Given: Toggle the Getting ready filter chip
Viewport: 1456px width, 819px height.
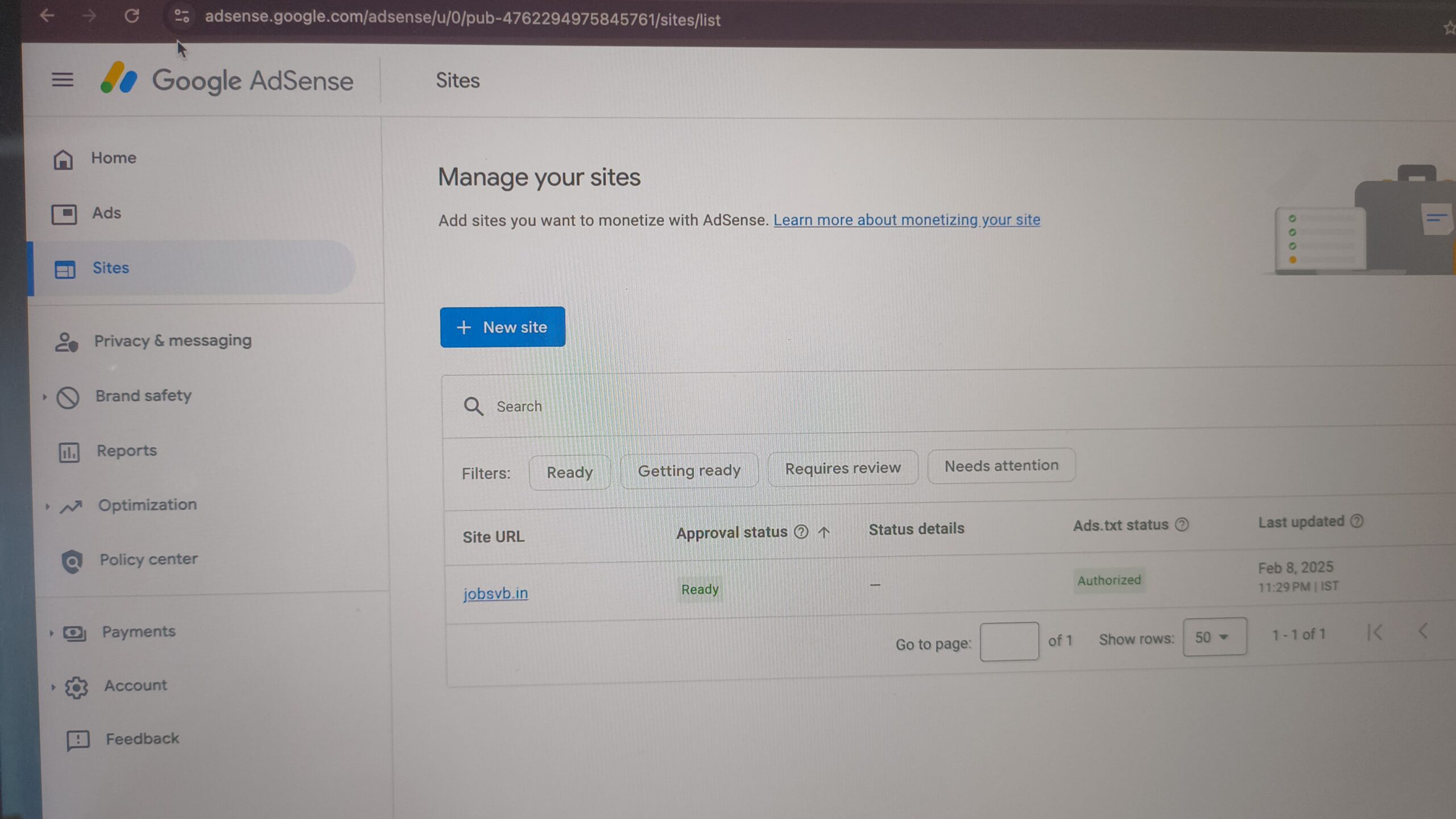Looking at the screenshot, I should [689, 470].
